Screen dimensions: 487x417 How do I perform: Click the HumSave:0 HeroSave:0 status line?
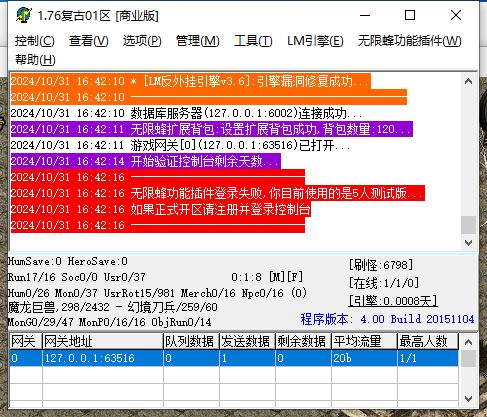68,261
